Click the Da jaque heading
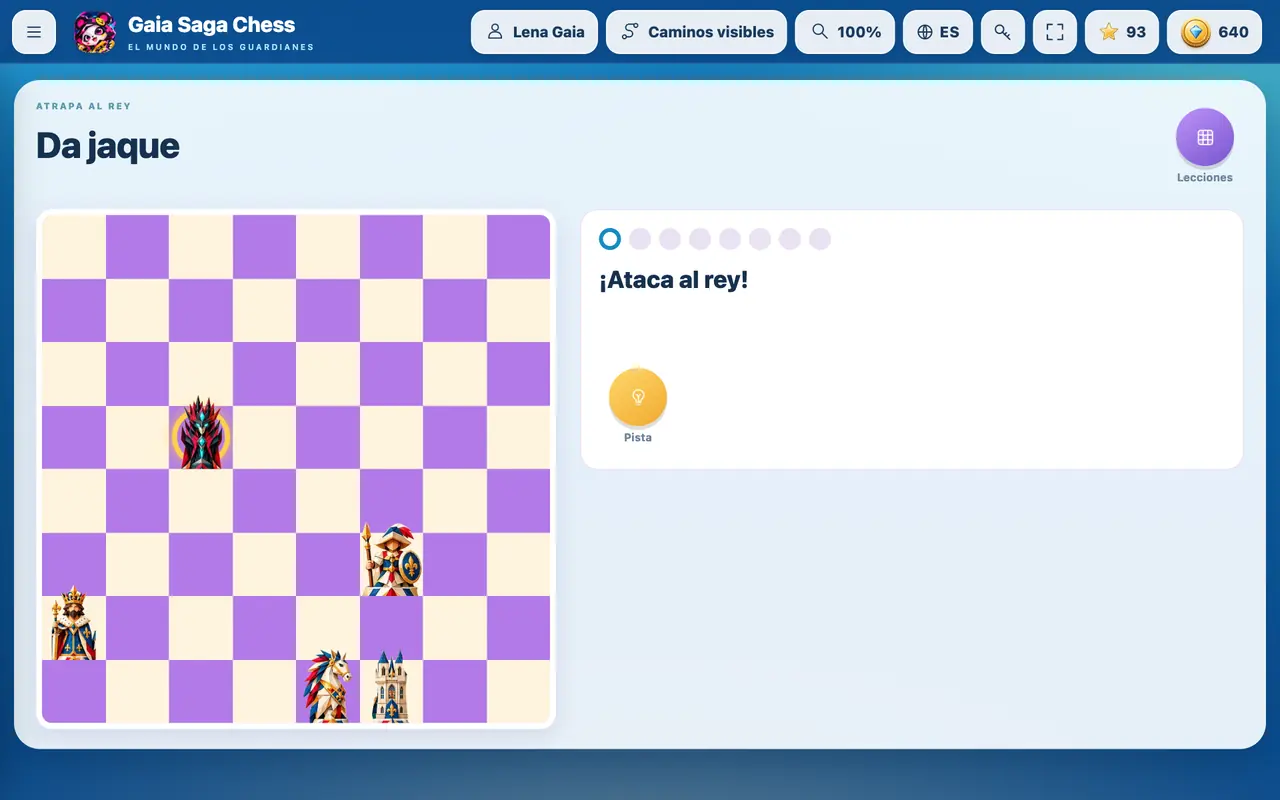1280x800 pixels. click(108, 146)
